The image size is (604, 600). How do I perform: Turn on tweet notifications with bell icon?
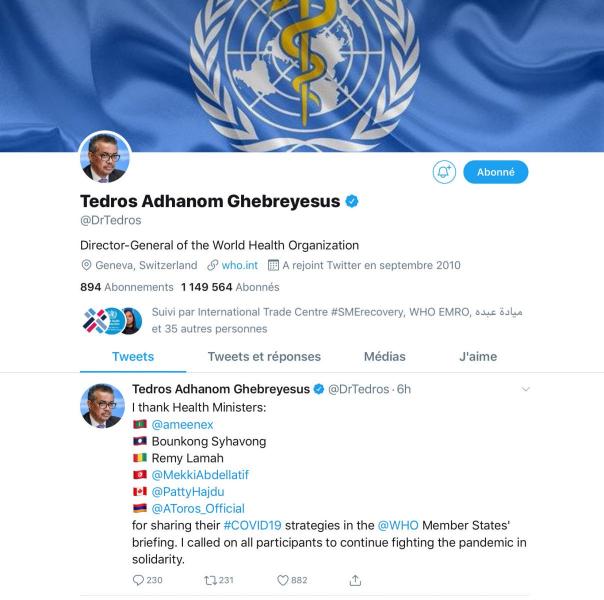click(x=444, y=172)
